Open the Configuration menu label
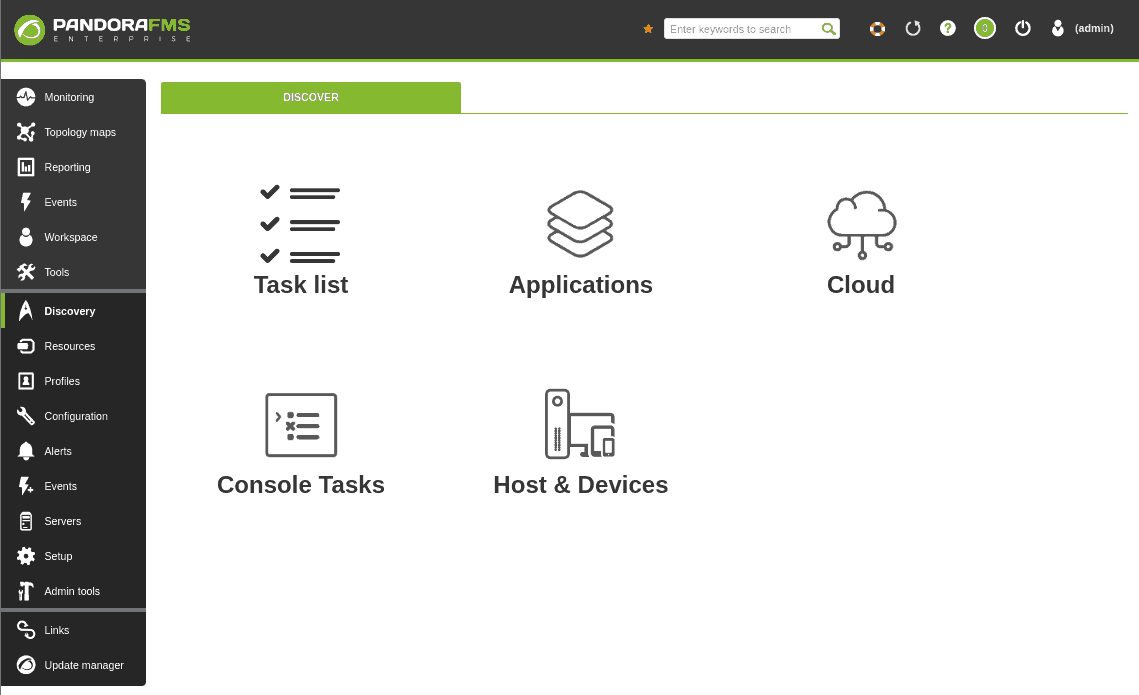The image size is (1139, 695). coord(76,416)
